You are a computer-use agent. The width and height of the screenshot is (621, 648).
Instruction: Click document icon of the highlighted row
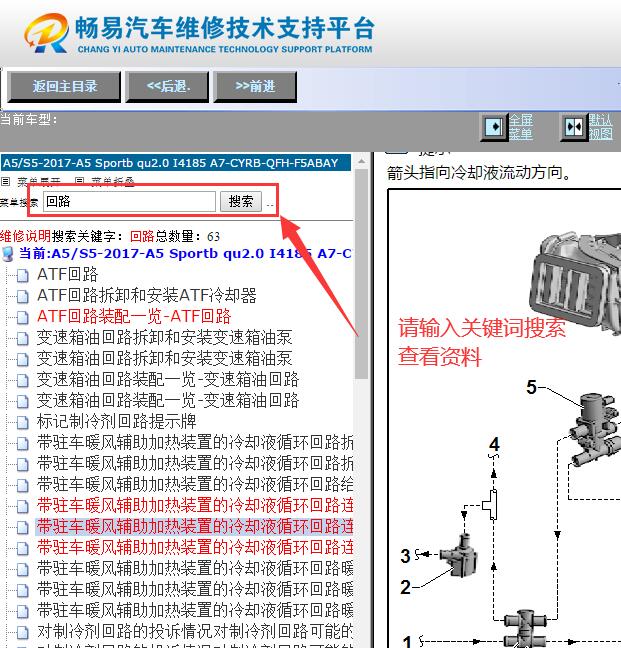pyautogui.click(x=22, y=528)
